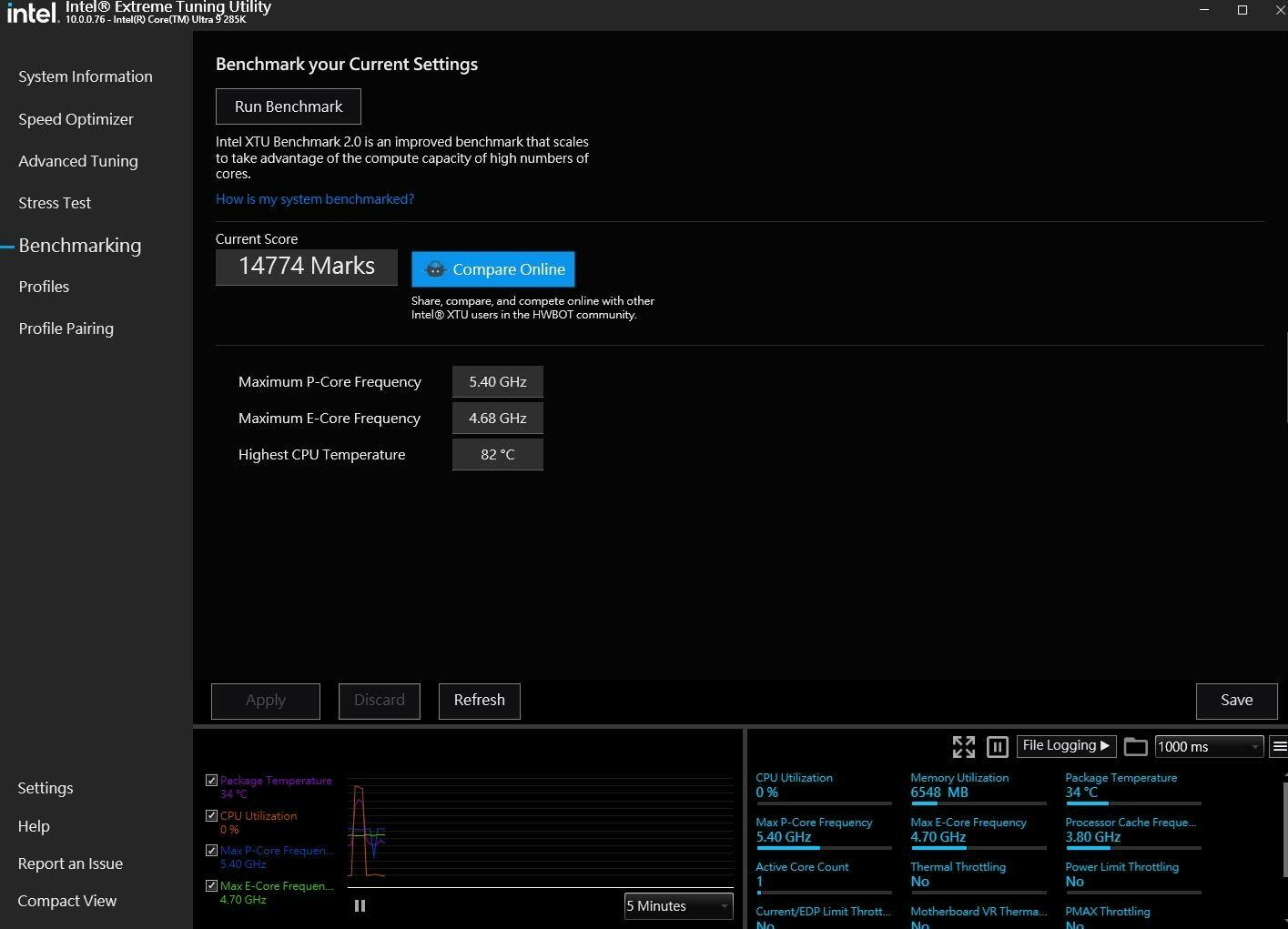
Task: Open Profile Pairing
Action: 66,328
